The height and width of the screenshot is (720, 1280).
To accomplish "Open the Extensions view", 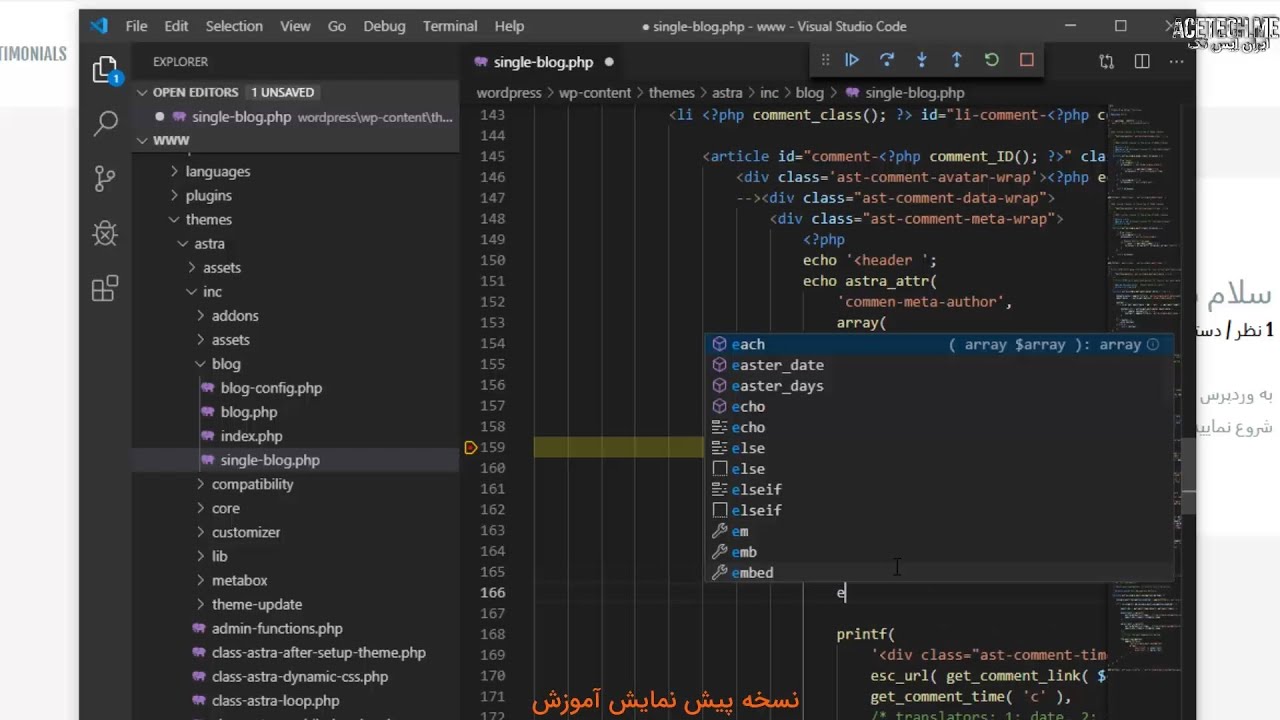I will tap(105, 289).
